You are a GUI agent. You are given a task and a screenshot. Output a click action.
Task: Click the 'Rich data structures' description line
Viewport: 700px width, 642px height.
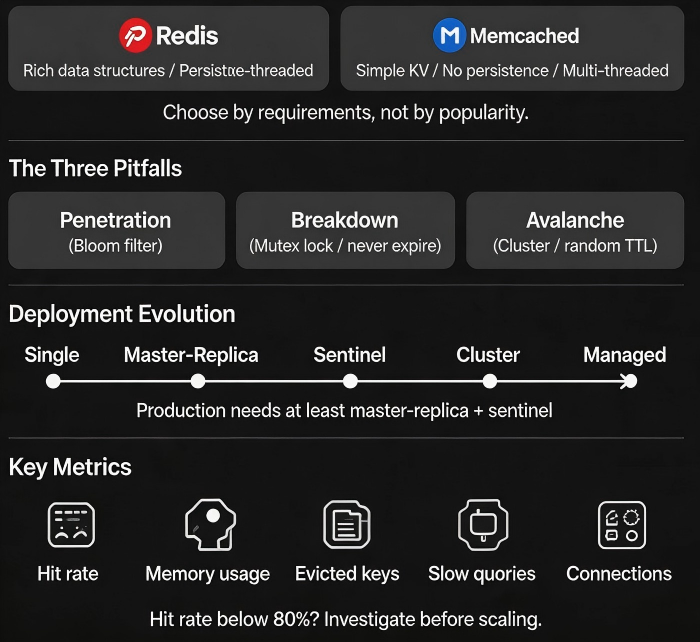click(x=168, y=71)
